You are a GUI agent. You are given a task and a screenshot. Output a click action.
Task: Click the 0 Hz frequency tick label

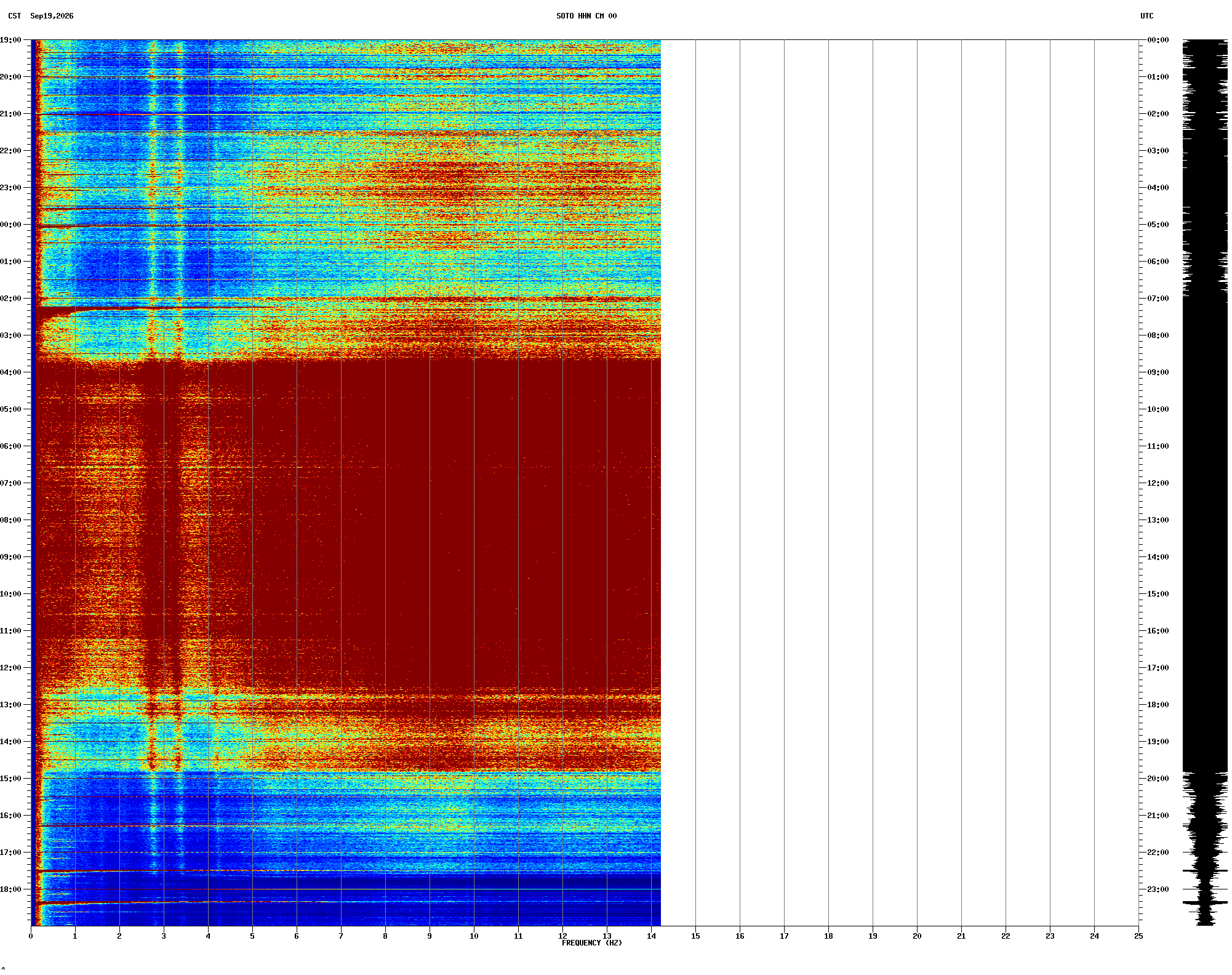click(x=31, y=936)
